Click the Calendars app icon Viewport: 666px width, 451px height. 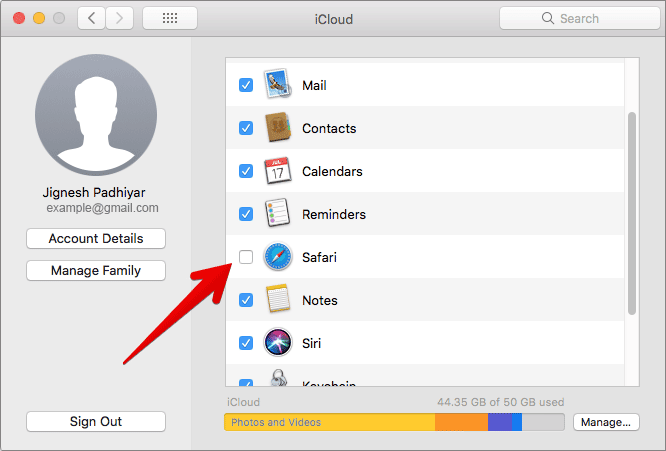coord(278,171)
